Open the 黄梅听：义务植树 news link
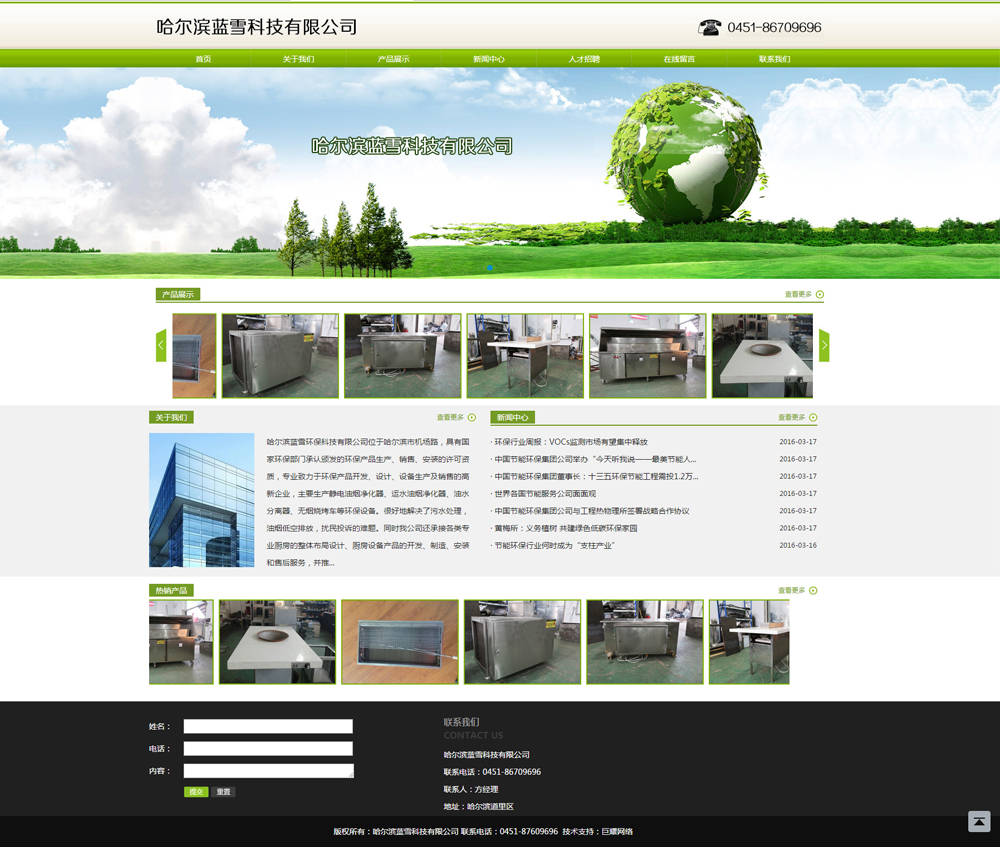Image resolution: width=1000 pixels, height=847 pixels. click(566, 528)
